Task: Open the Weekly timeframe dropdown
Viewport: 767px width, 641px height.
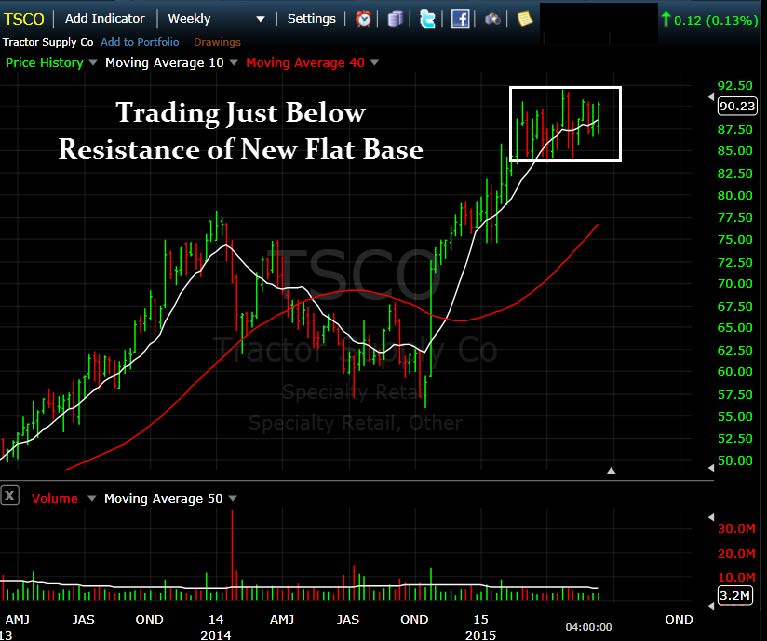Action: [216, 19]
